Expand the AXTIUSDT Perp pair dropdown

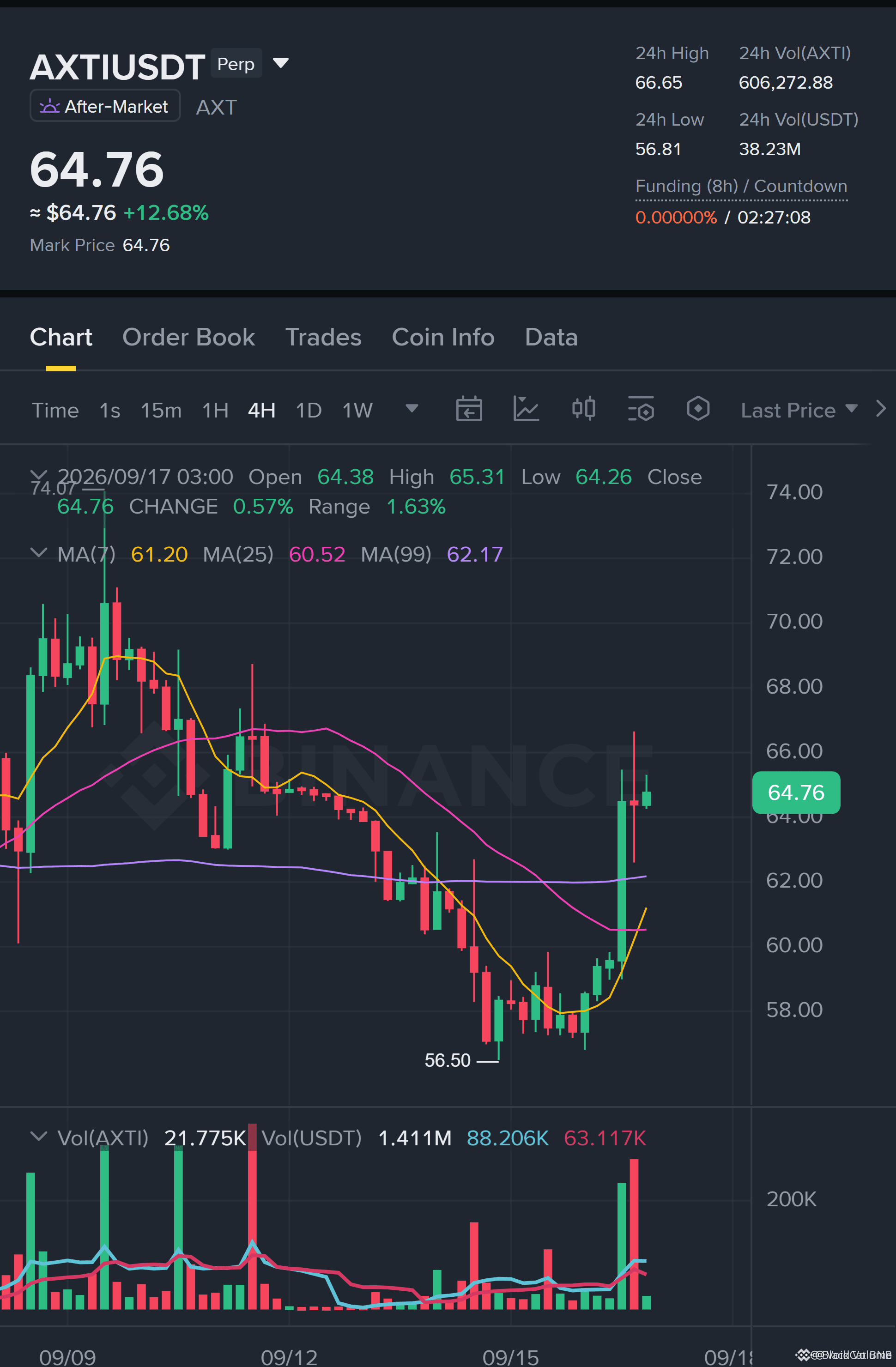tap(280, 63)
